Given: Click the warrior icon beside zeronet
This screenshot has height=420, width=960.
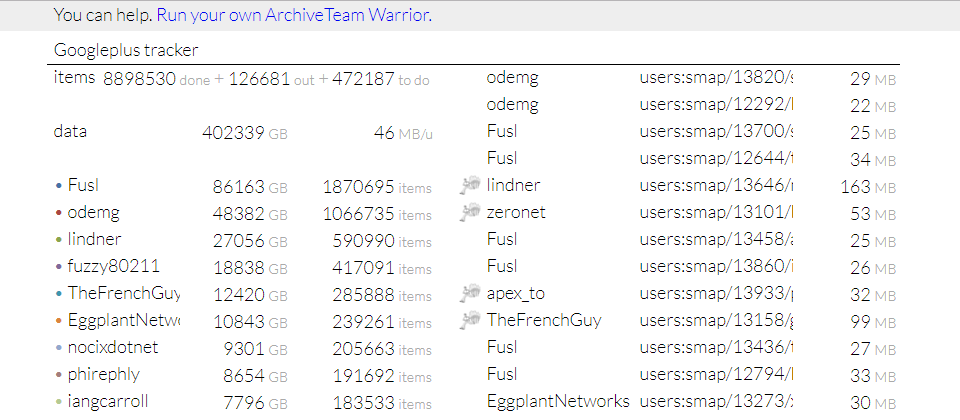Looking at the screenshot, I should tap(470, 212).
